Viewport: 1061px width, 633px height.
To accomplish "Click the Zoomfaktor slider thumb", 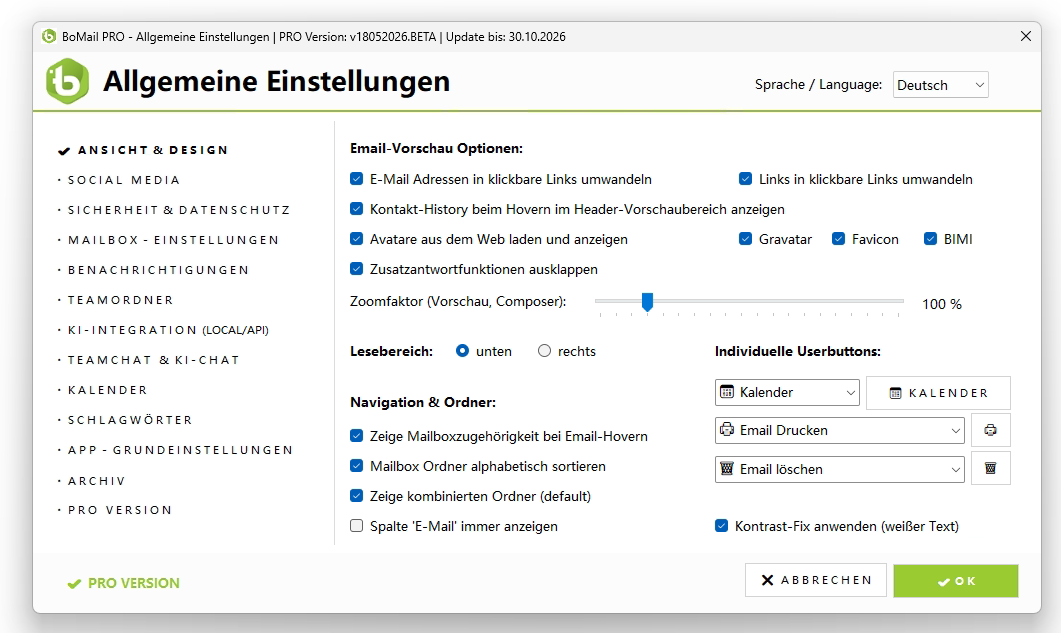I will 648,302.
